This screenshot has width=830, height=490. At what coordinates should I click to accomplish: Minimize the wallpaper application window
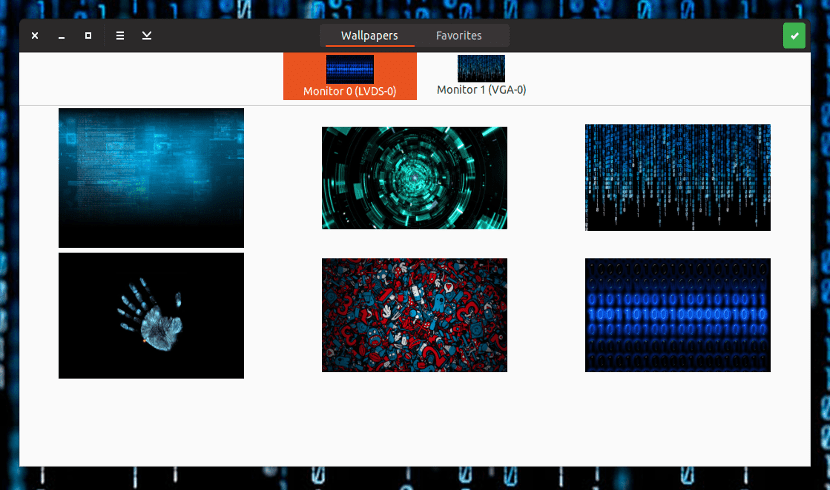click(62, 36)
